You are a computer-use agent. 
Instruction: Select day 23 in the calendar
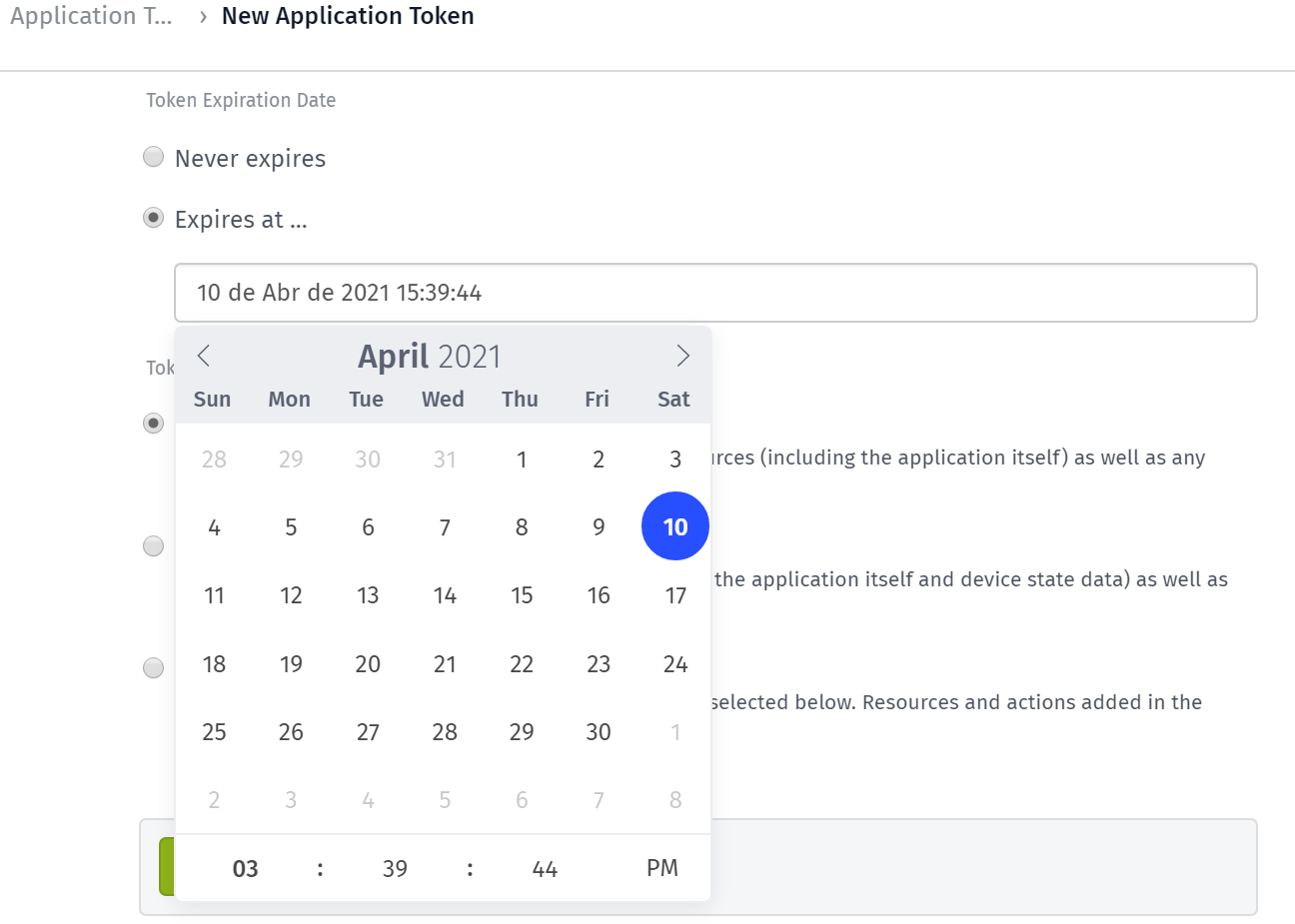click(x=599, y=664)
